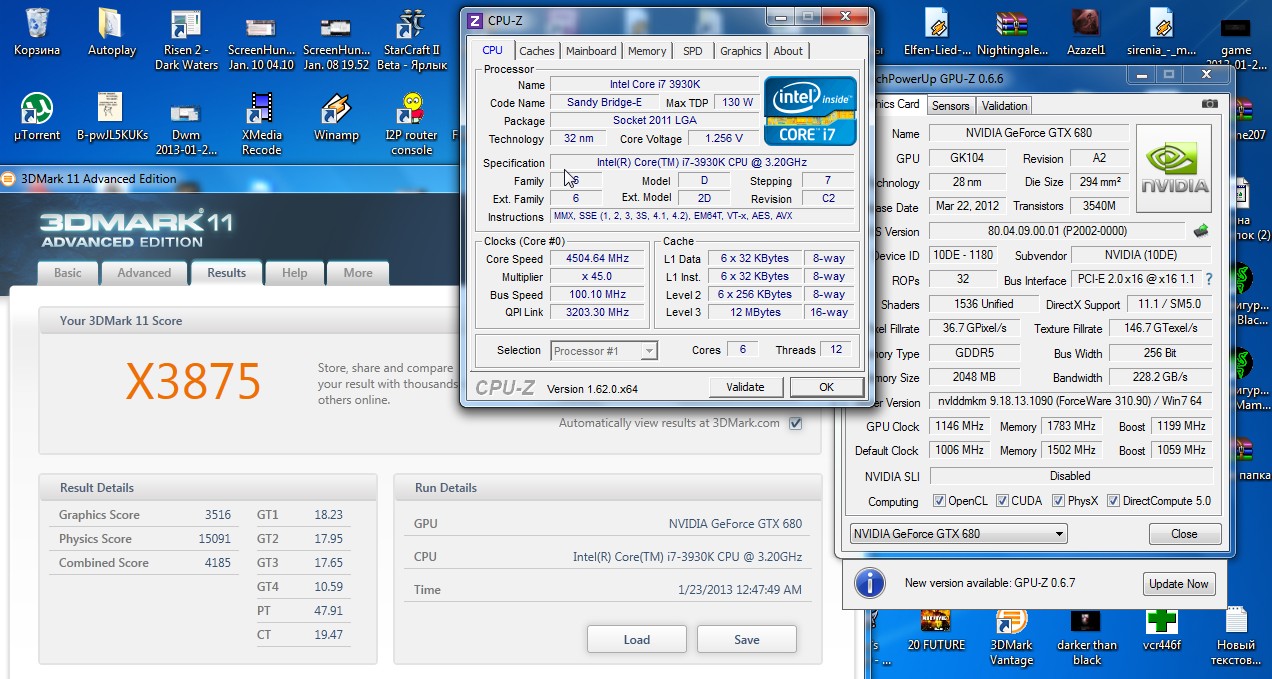Uncheck Automatically view results at 3DMark.com
The height and width of the screenshot is (679, 1272).
(x=795, y=423)
